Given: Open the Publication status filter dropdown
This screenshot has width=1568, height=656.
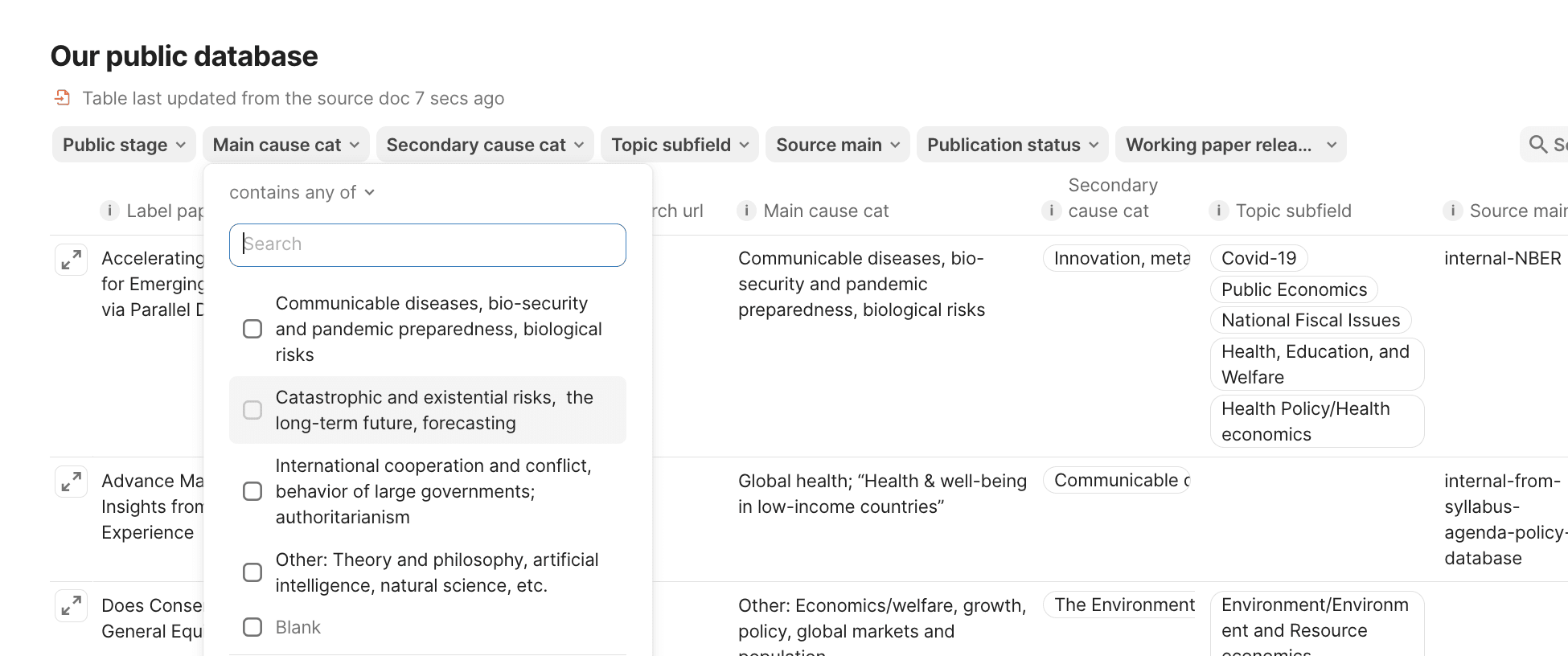Looking at the screenshot, I should tap(1012, 145).
